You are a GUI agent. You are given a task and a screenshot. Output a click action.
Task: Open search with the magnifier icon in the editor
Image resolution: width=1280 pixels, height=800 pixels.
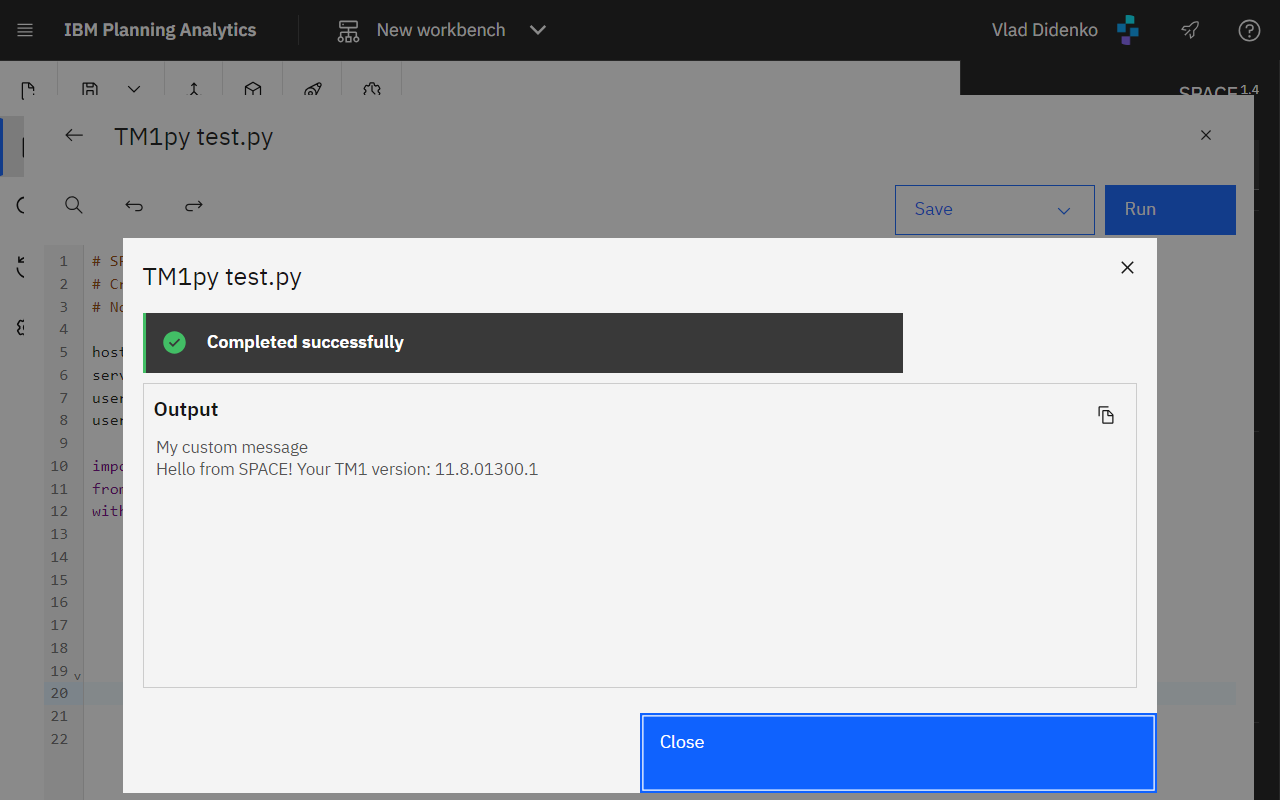pos(74,205)
